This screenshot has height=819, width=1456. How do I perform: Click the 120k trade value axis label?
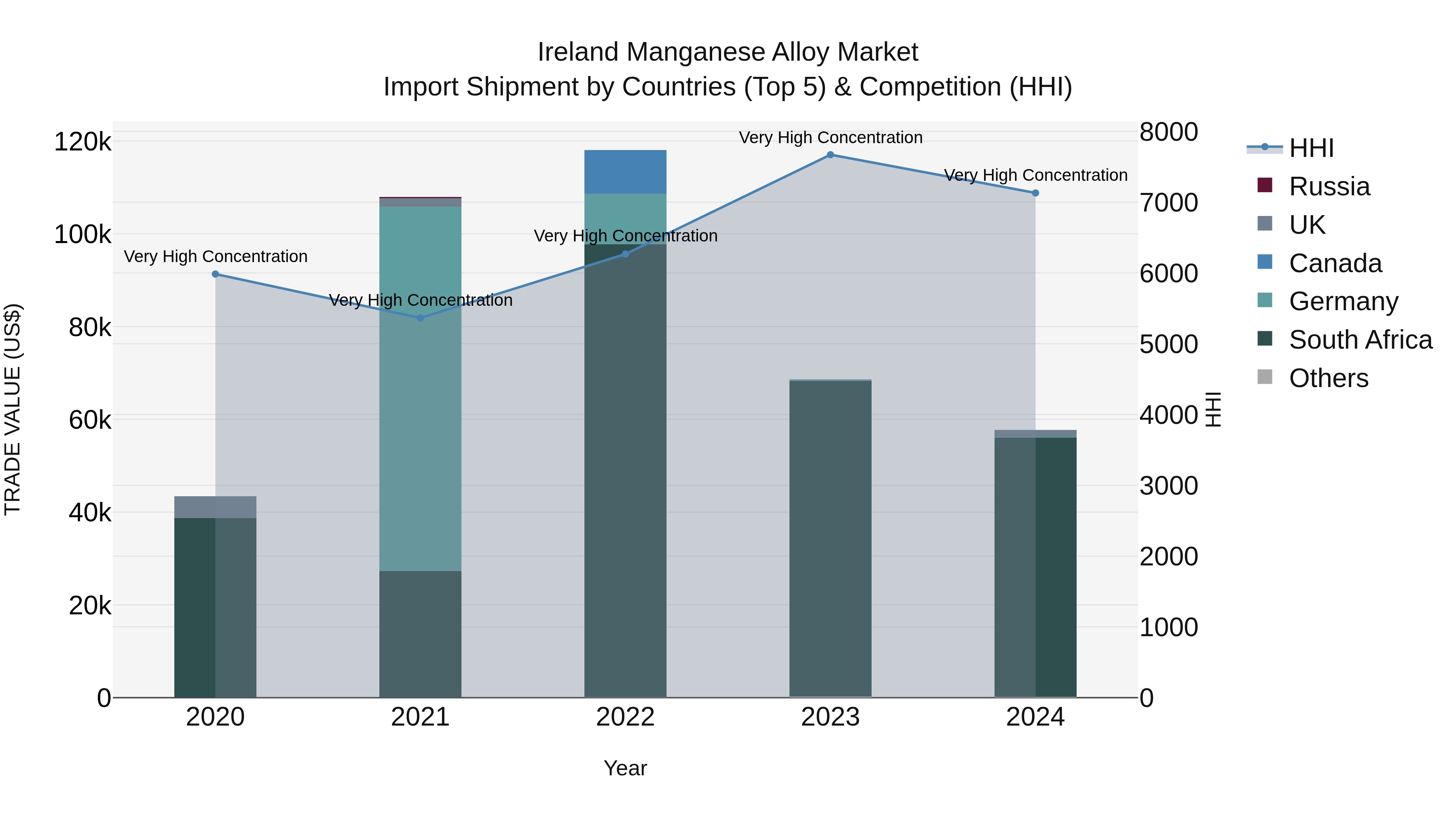click(x=83, y=141)
